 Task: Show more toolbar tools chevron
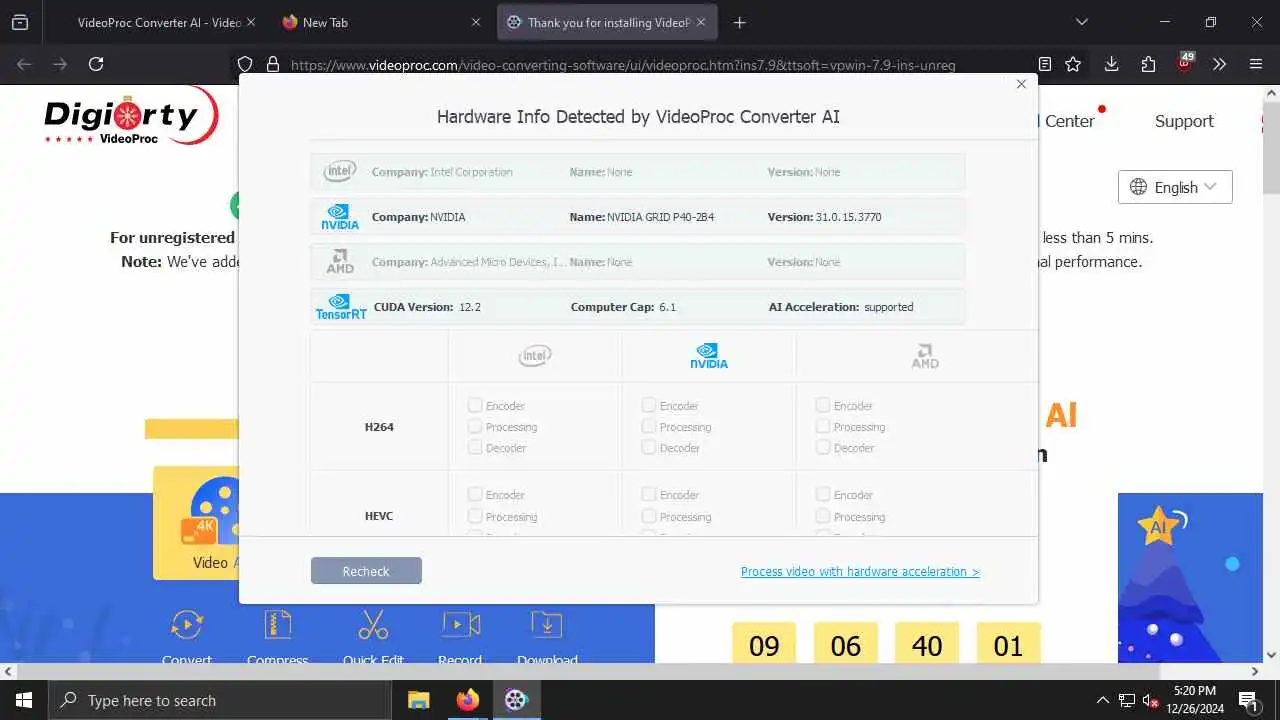(1219, 64)
